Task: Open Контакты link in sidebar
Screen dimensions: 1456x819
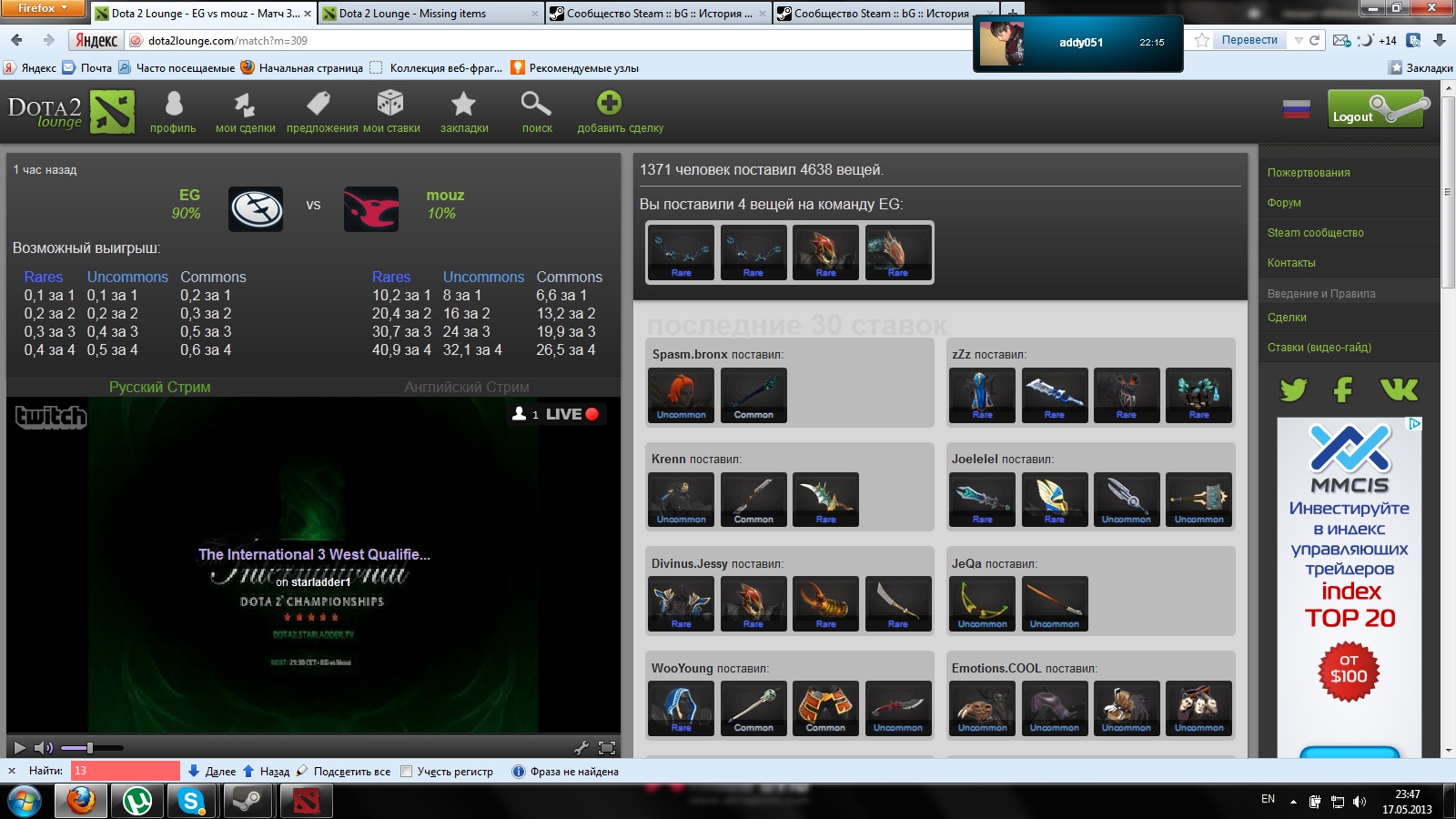Action: pos(1291,263)
